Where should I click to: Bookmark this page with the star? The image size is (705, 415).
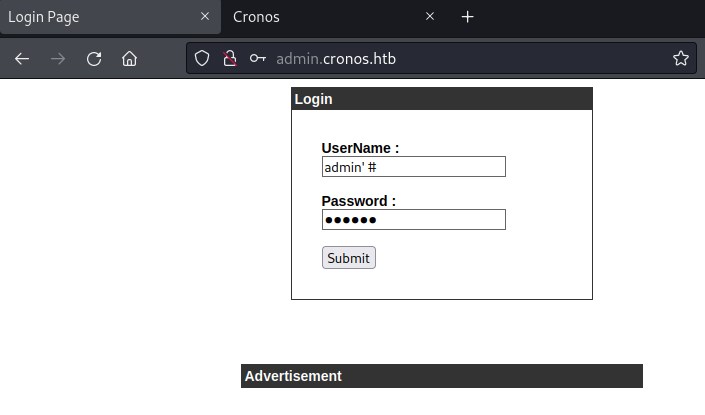pos(680,59)
